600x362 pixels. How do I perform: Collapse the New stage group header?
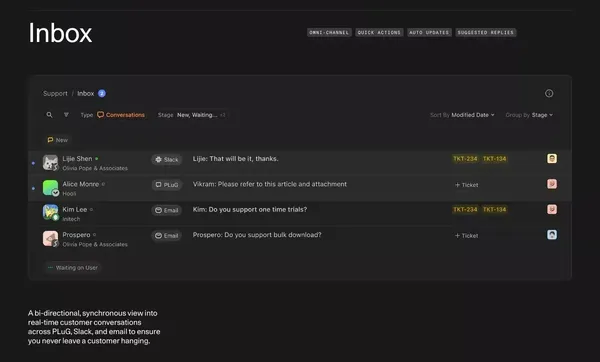(57, 140)
